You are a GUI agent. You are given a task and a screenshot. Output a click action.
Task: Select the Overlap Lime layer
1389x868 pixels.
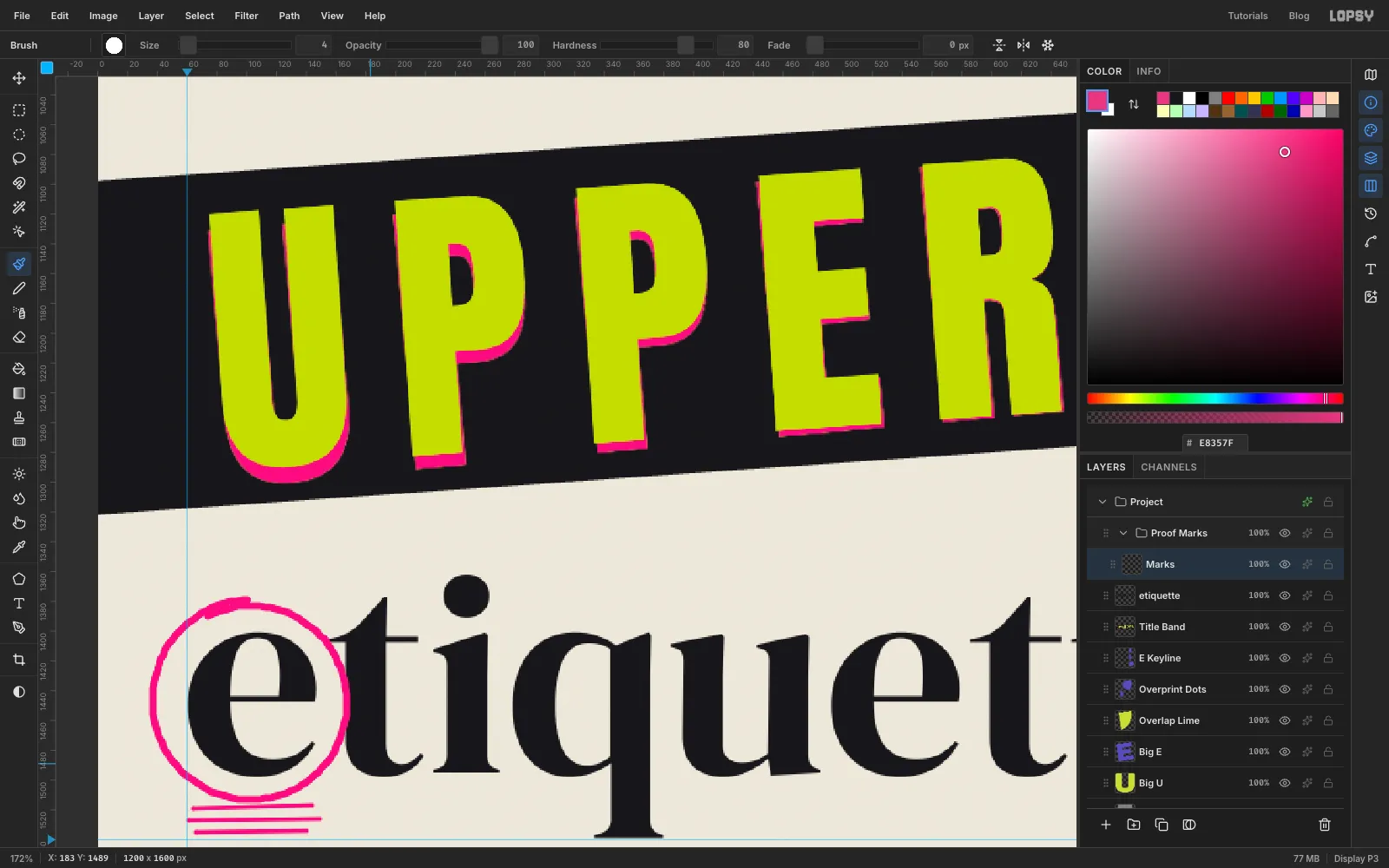[1215, 720]
